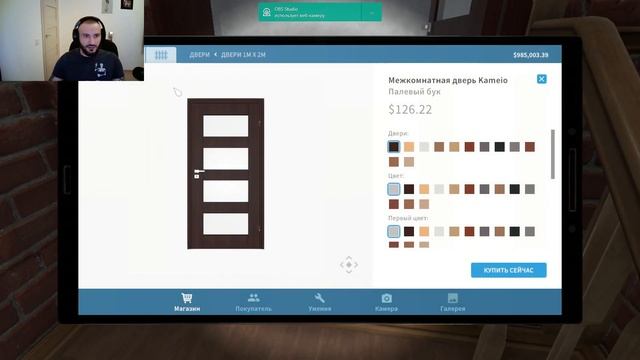Click the Межкомнатная дверь Kameio title
This screenshot has height=360, width=640.
[448, 80]
